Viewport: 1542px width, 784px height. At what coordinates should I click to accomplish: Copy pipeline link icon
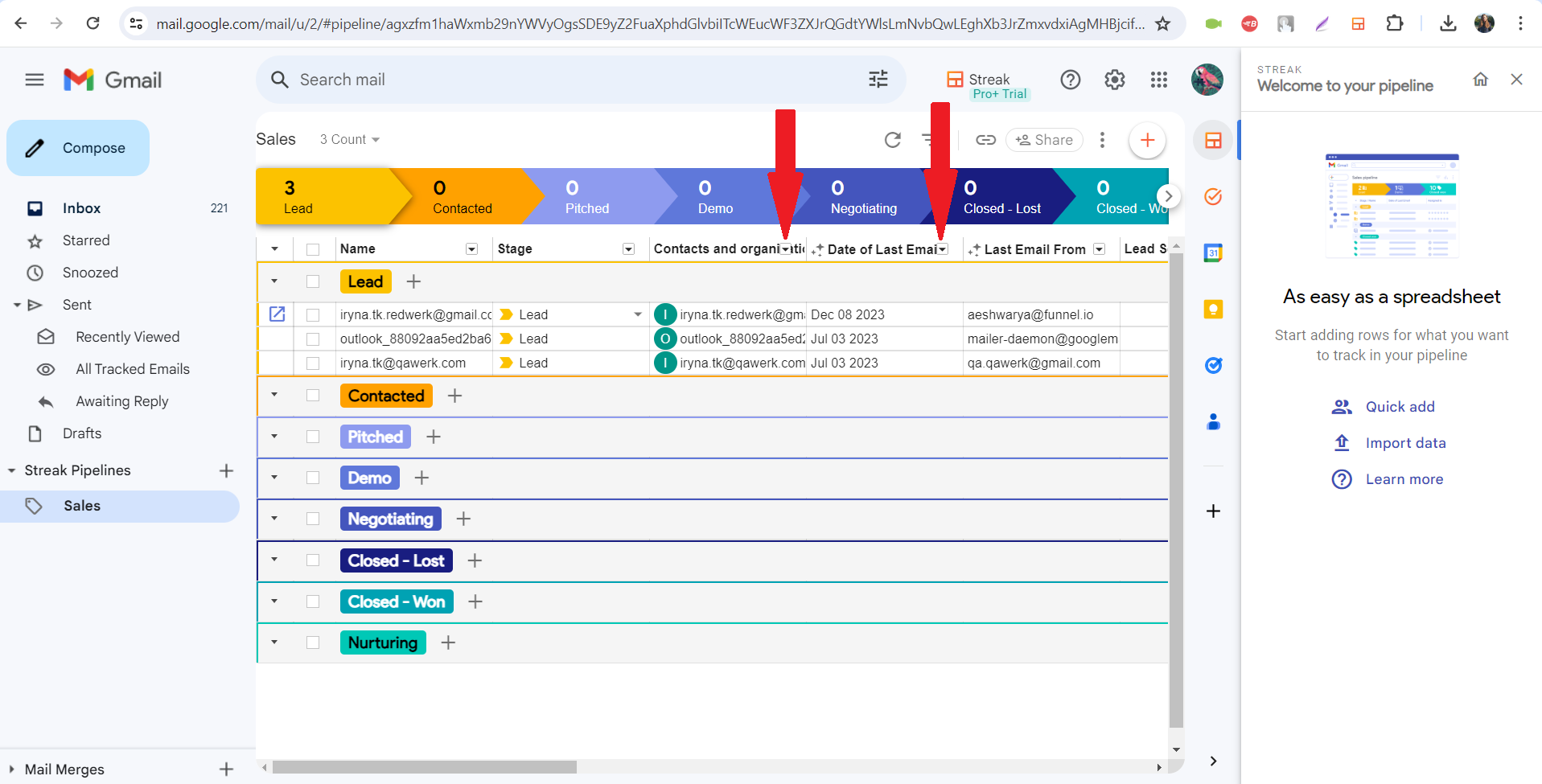click(985, 140)
